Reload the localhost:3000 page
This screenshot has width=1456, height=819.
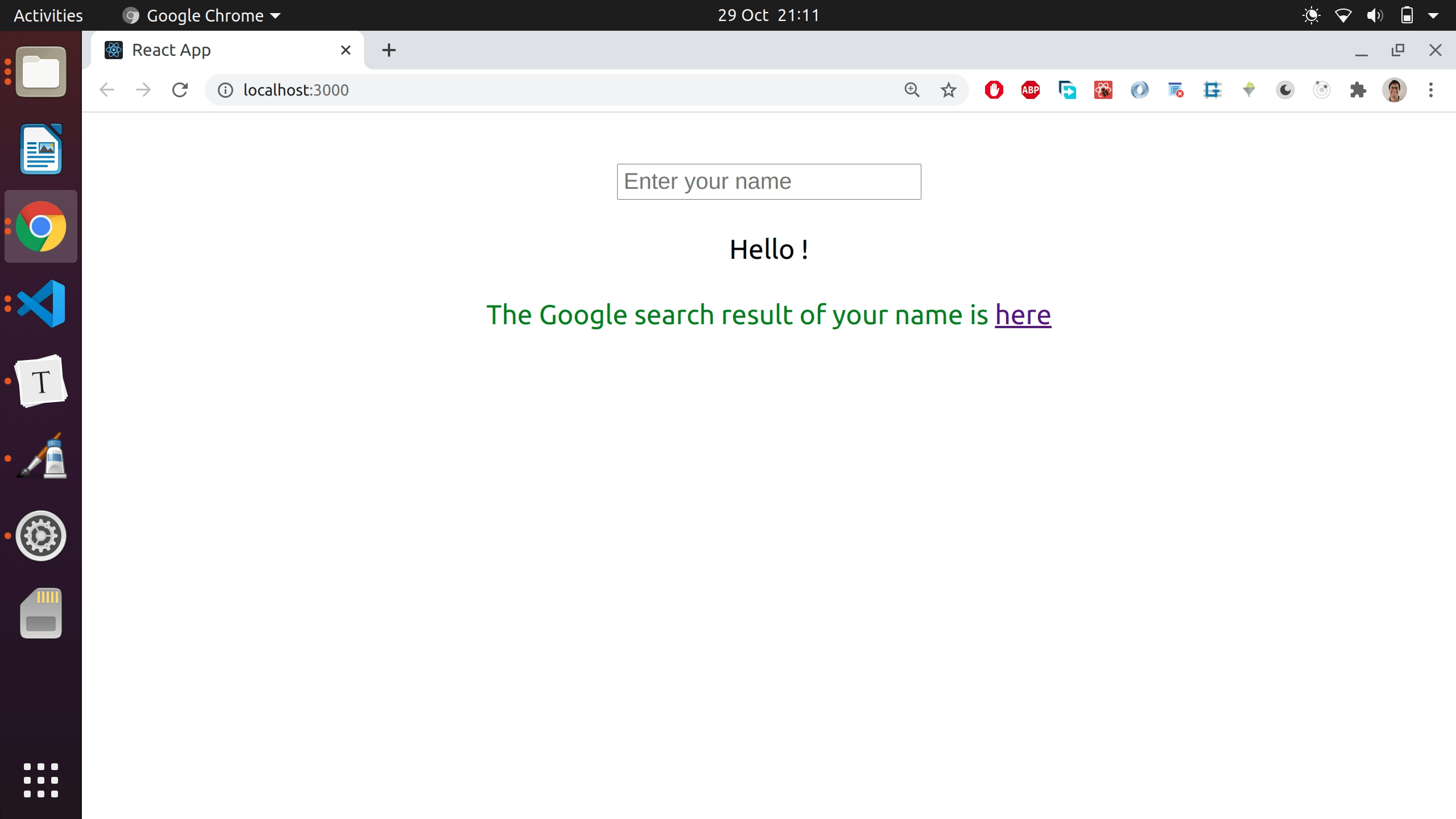pyautogui.click(x=180, y=90)
